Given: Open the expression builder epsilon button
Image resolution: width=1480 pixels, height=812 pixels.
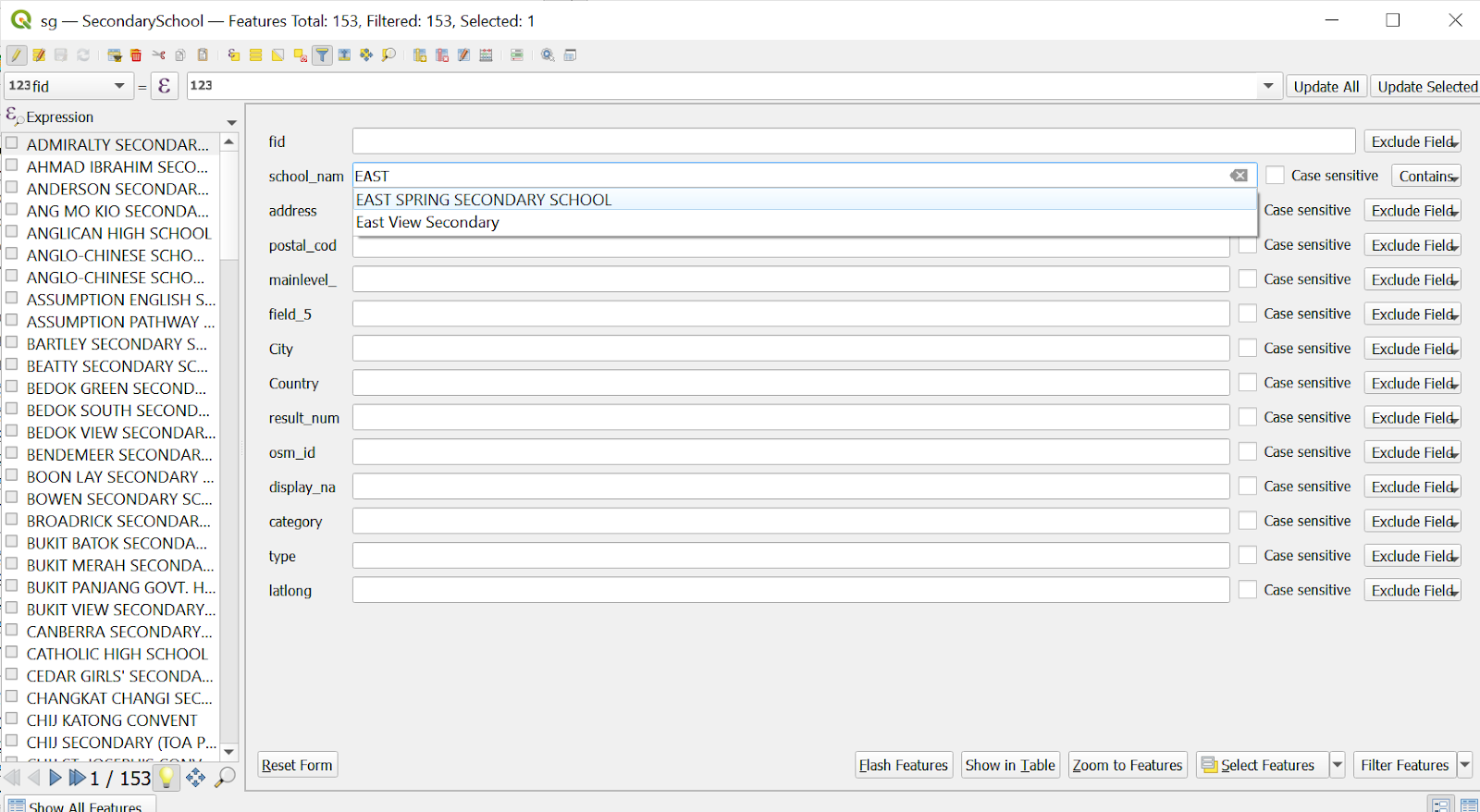Looking at the screenshot, I should pos(164,86).
